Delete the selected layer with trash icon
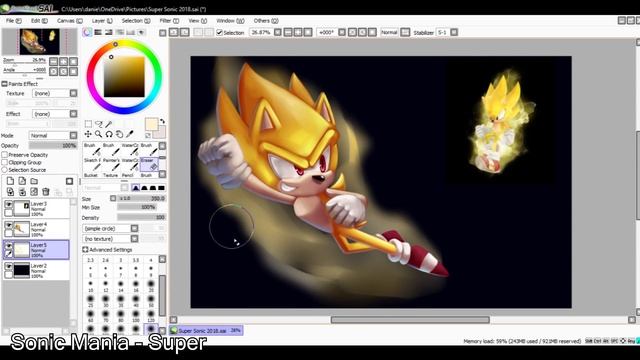 pyautogui.click(x=46, y=191)
